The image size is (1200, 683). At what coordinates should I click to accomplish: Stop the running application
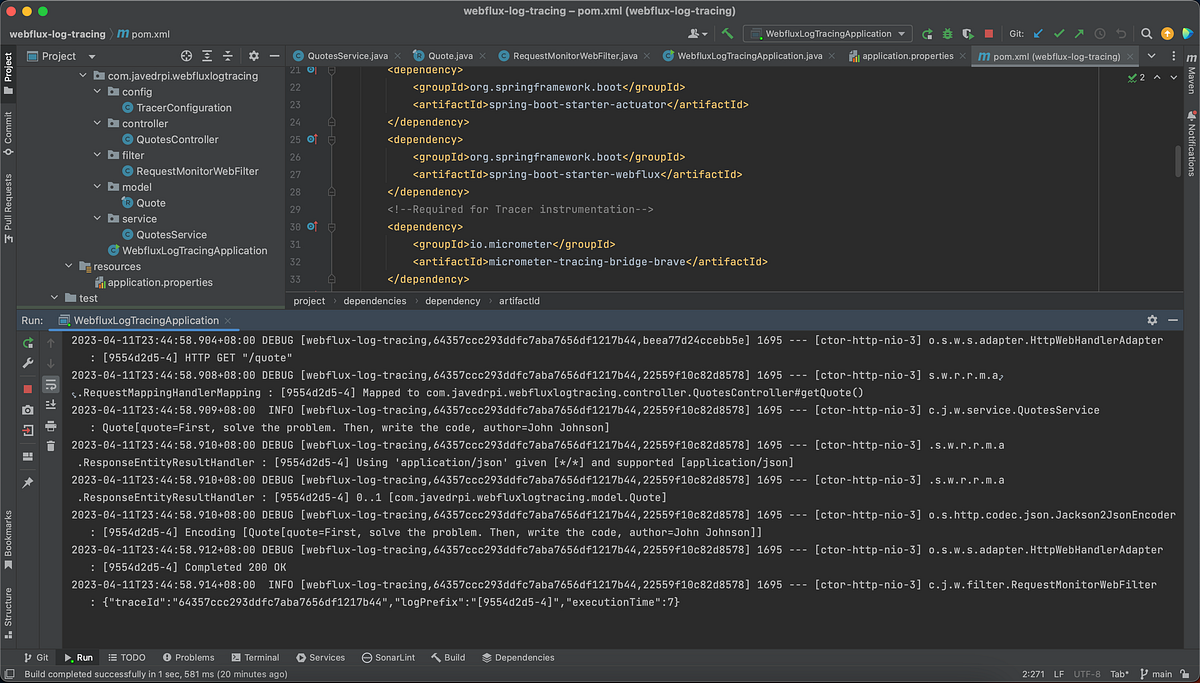[x=26, y=388]
